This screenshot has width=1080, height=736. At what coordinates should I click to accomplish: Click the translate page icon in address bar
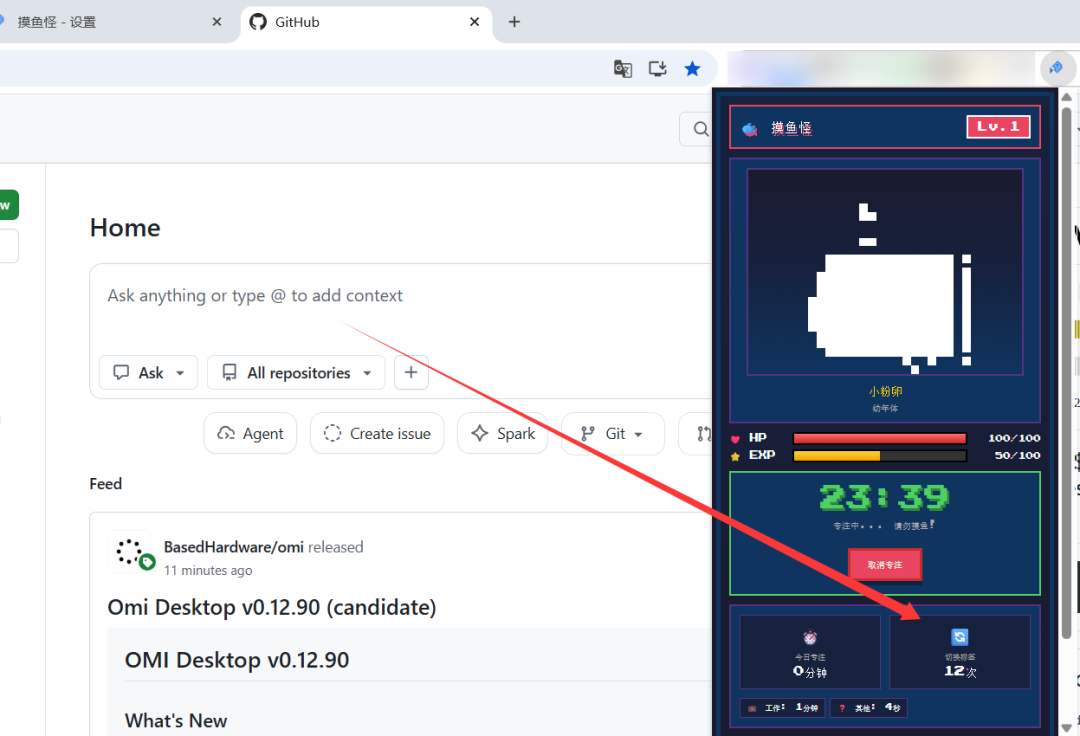(x=623, y=68)
